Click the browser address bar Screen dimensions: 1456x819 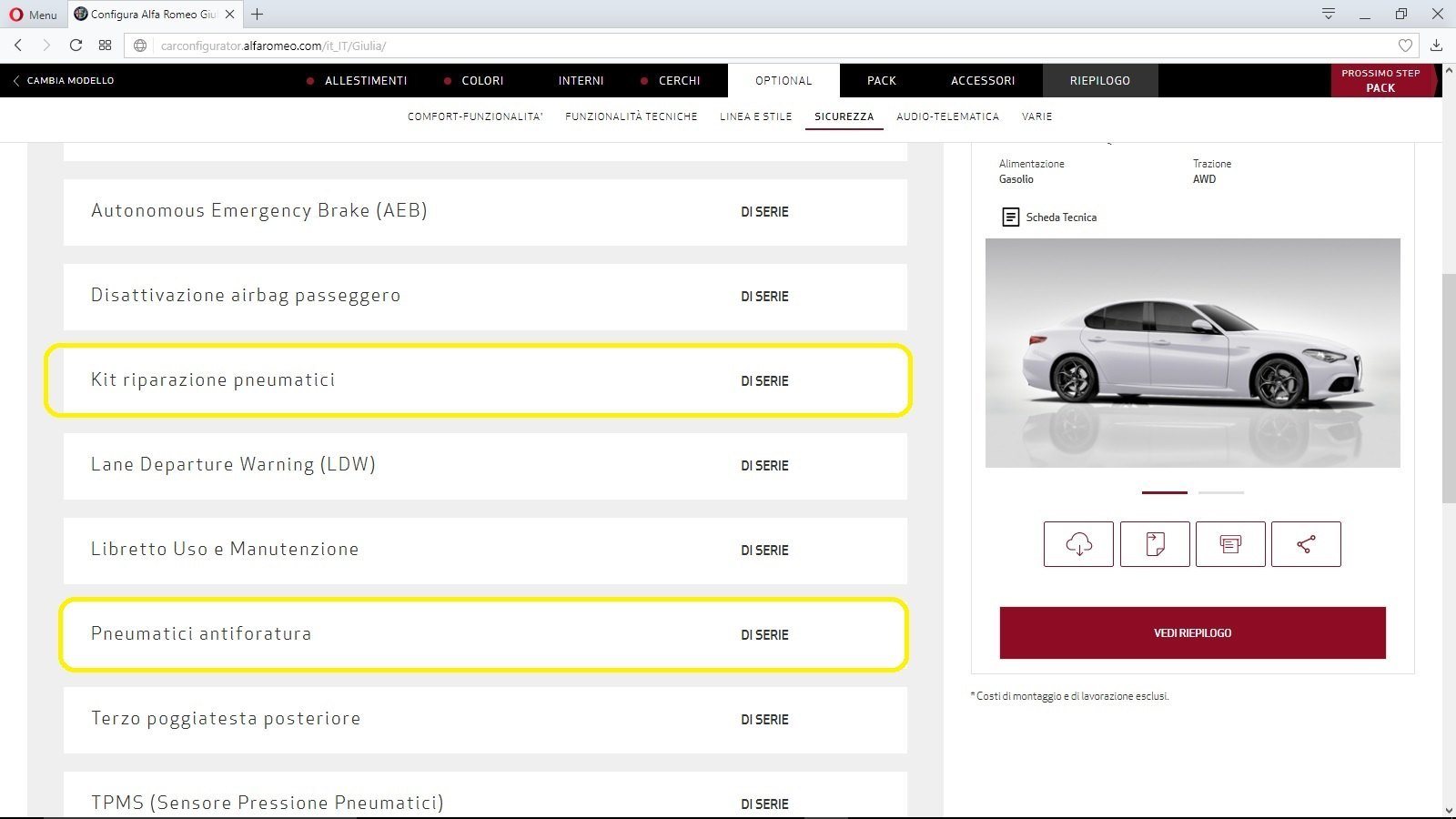click(x=773, y=45)
